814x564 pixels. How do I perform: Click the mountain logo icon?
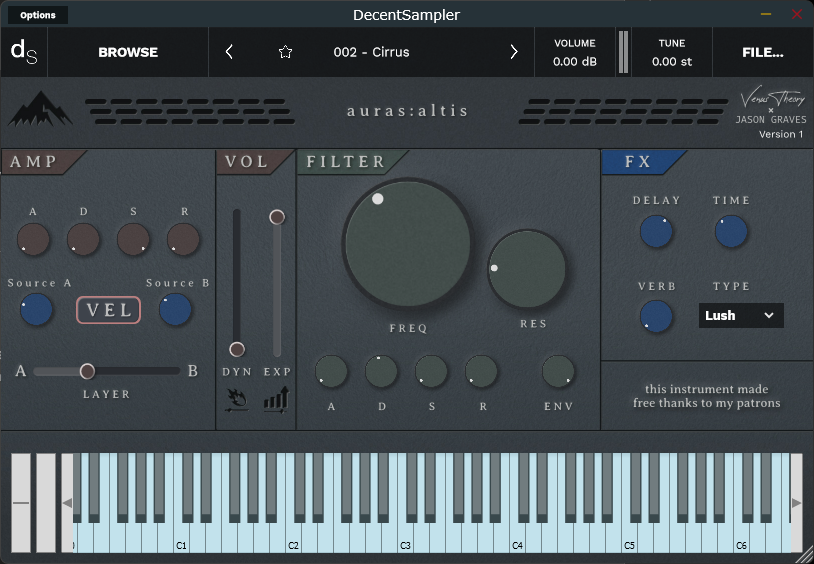40,109
